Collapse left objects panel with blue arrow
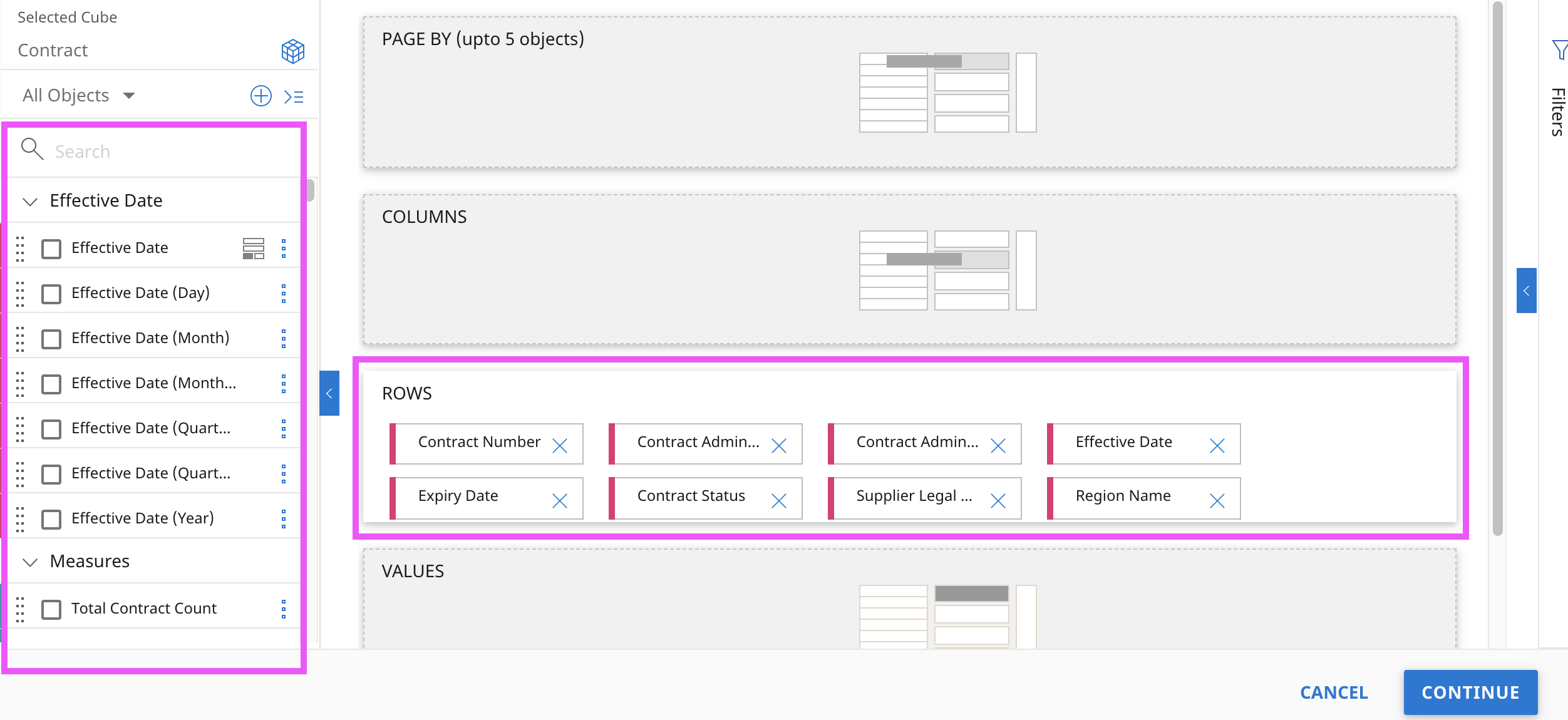Screen dimensions: 1568x720 pyautogui.click(x=329, y=393)
